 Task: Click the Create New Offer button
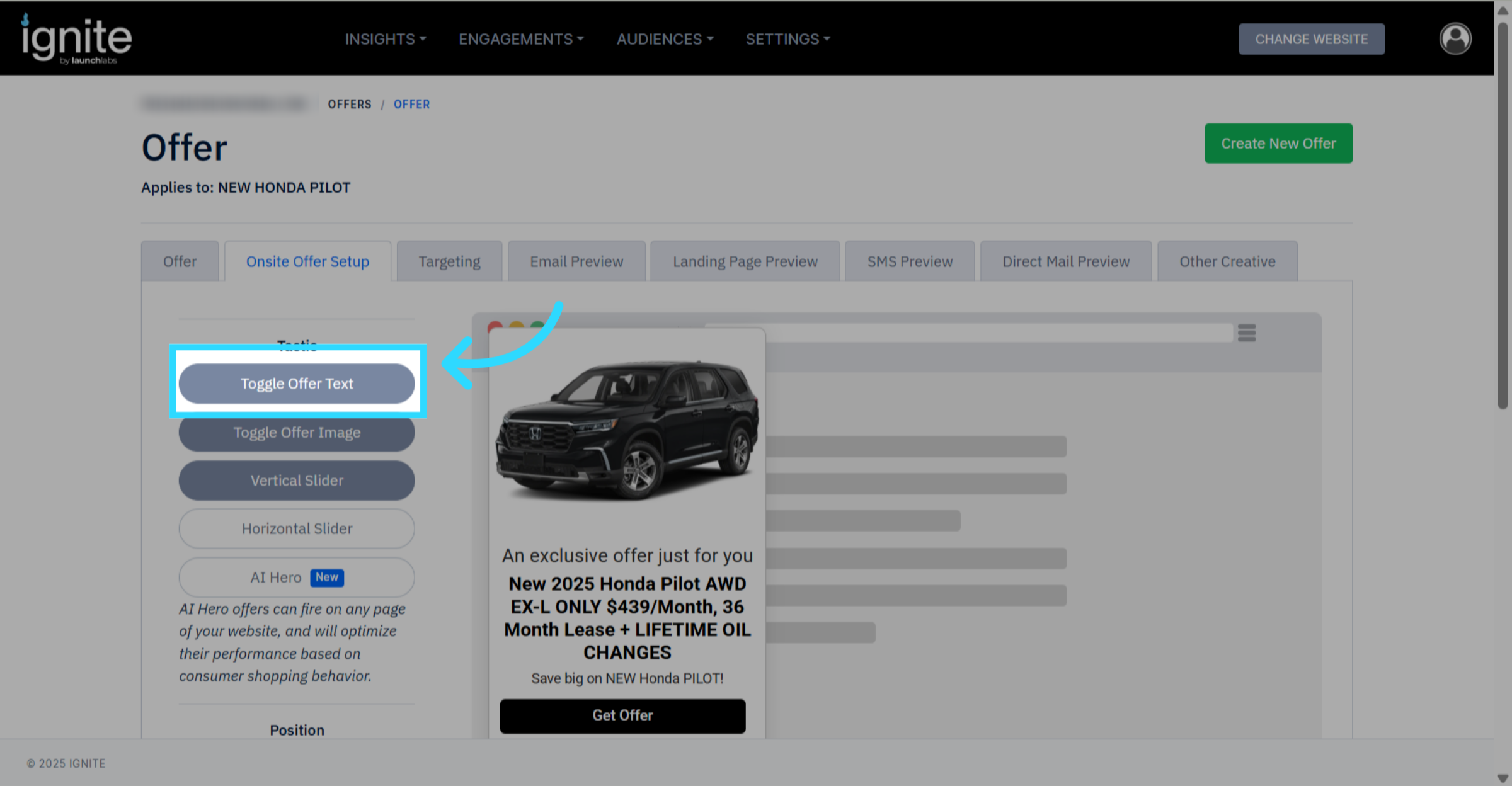(1278, 144)
